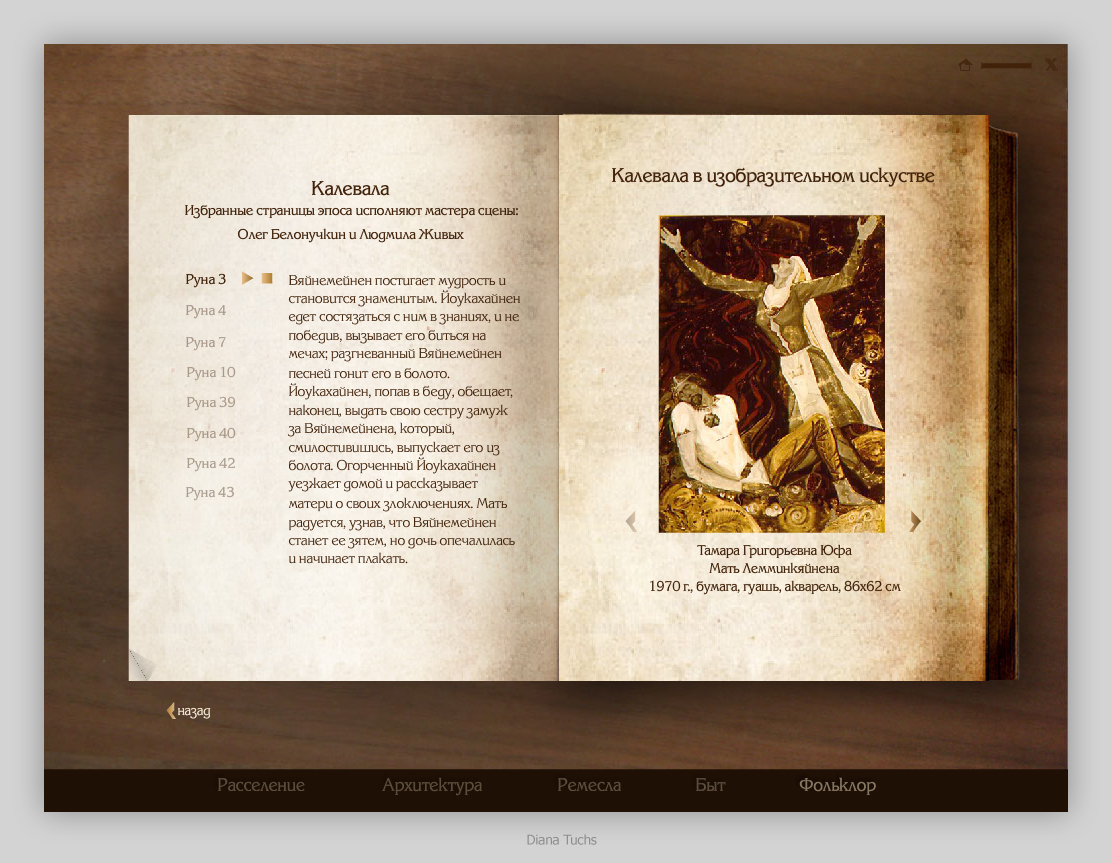This screenshot has width=1112, height=863.
Task: Turn the curled page corner
Action: point(141,665)
